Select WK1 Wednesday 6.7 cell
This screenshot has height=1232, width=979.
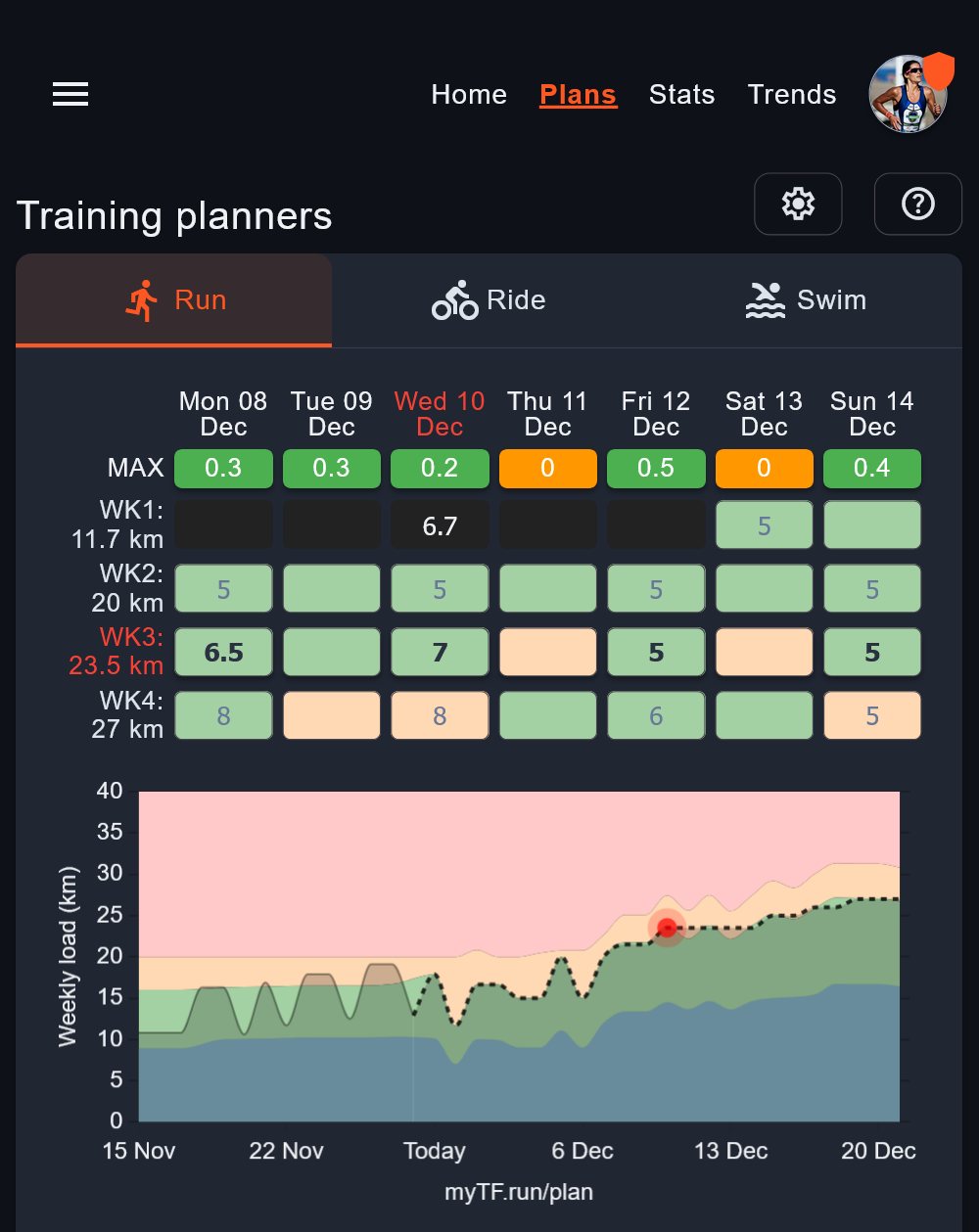click(x=440, y=525)
